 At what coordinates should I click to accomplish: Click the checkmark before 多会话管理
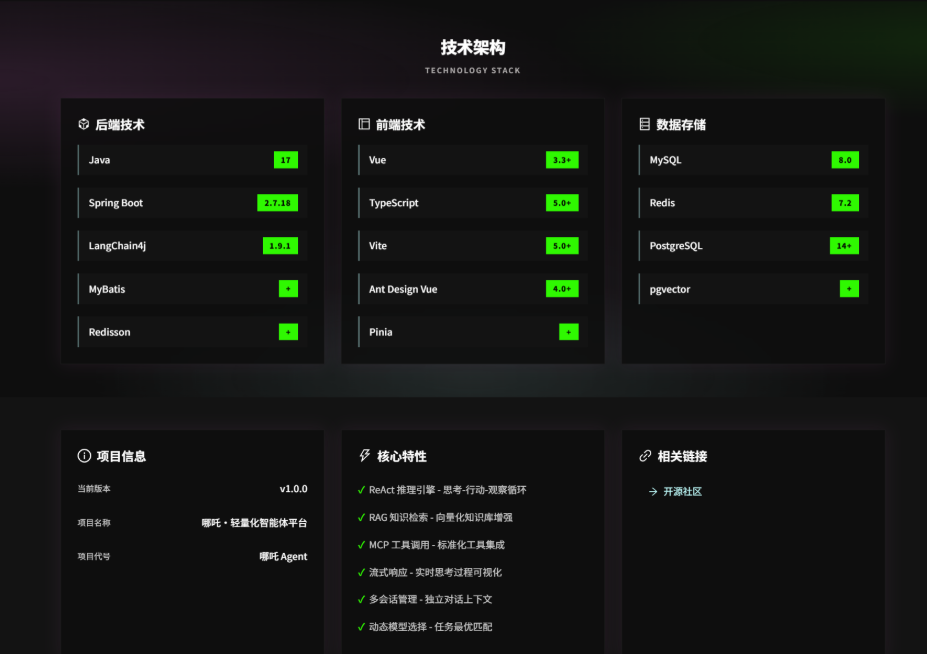(361, 600)
